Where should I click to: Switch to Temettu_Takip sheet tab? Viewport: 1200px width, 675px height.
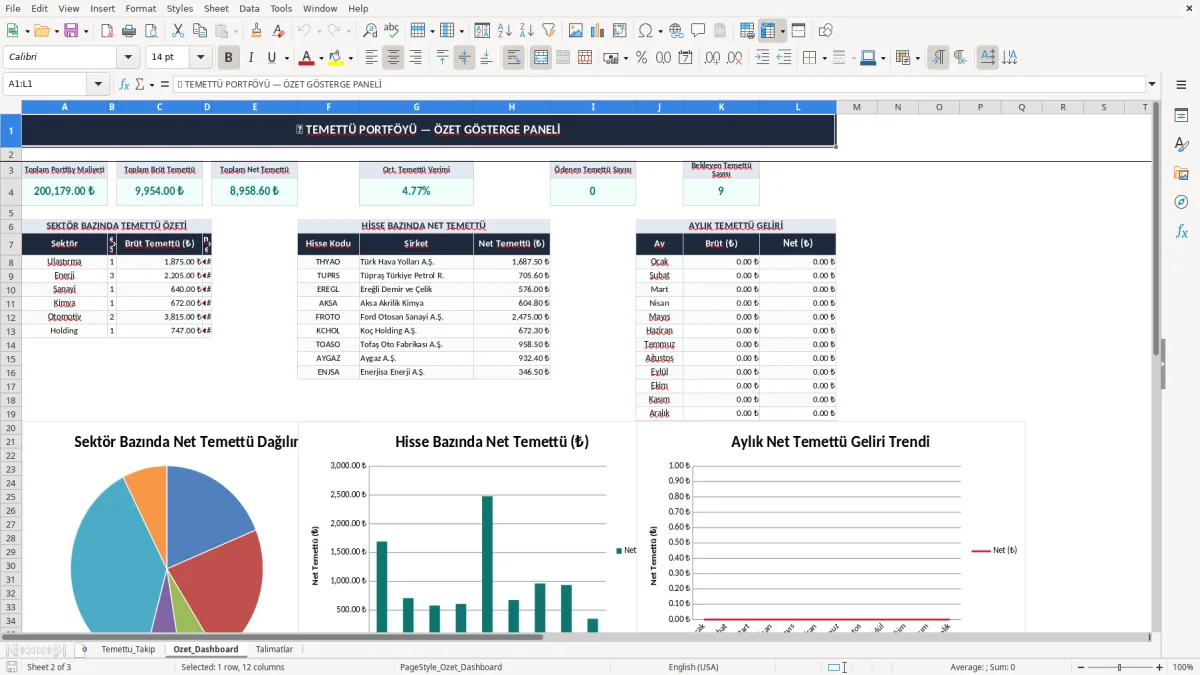click(x=128, y=649)
